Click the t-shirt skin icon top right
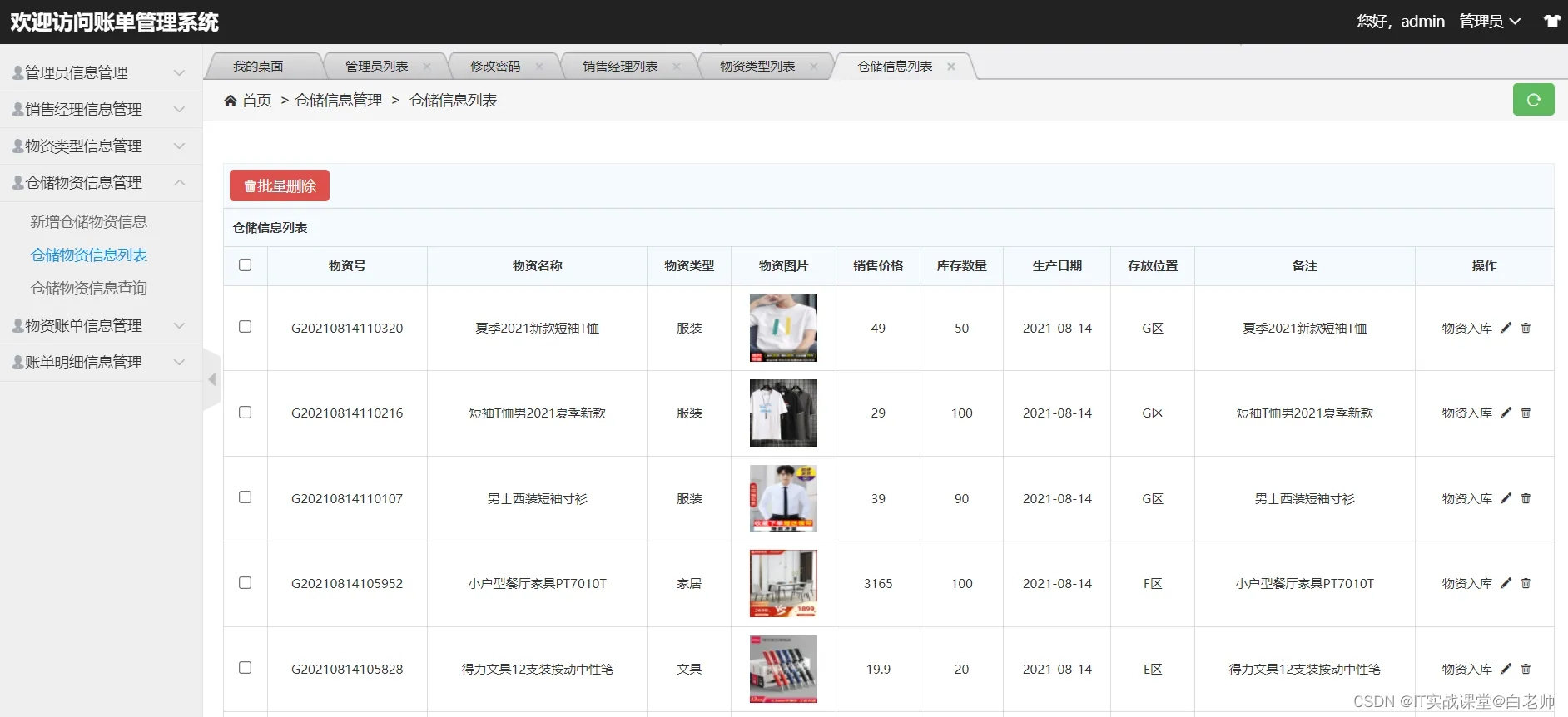Image resolution: width=1568 pixels, height=717 pixels. tap(1552, 22)
